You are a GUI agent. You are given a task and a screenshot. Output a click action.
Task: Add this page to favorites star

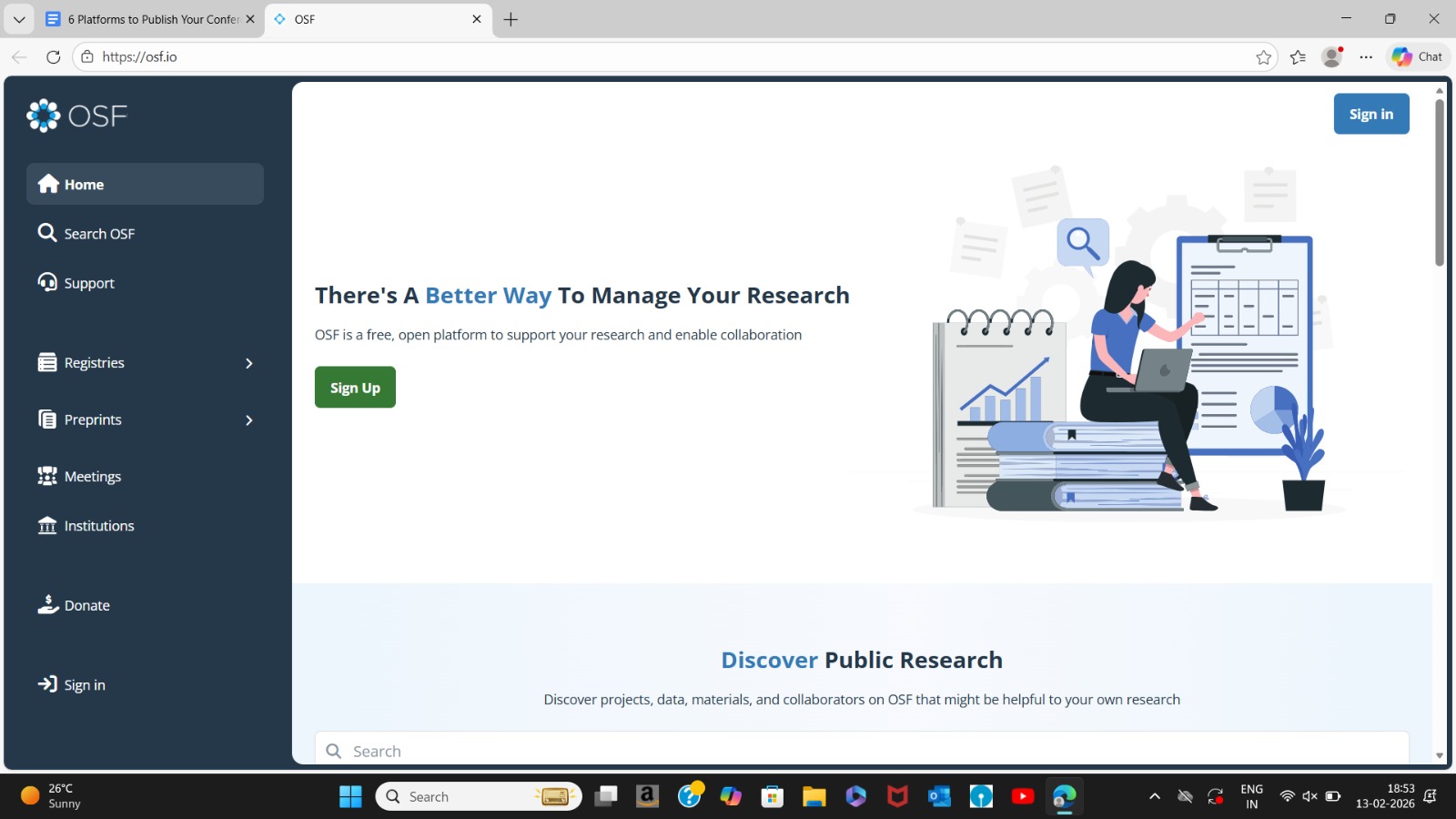tap(1263, 57)
